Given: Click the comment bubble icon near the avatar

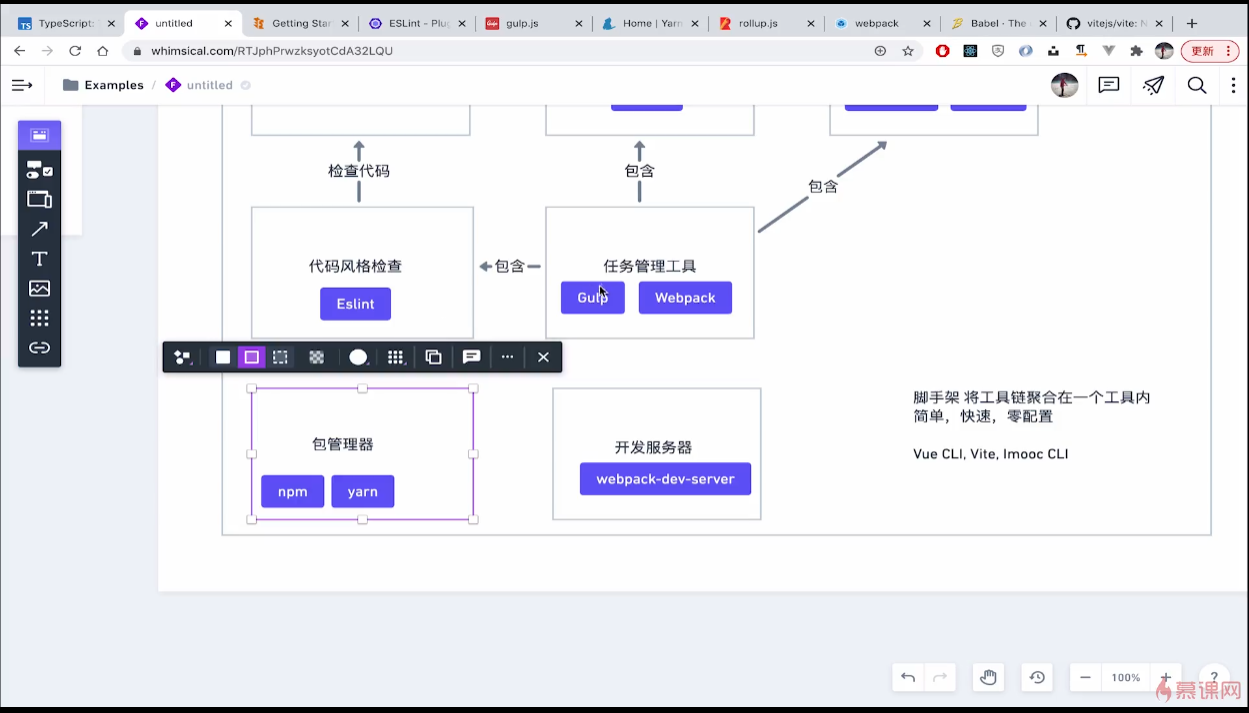Looking at the screenshot, I should click(1108, 85).
